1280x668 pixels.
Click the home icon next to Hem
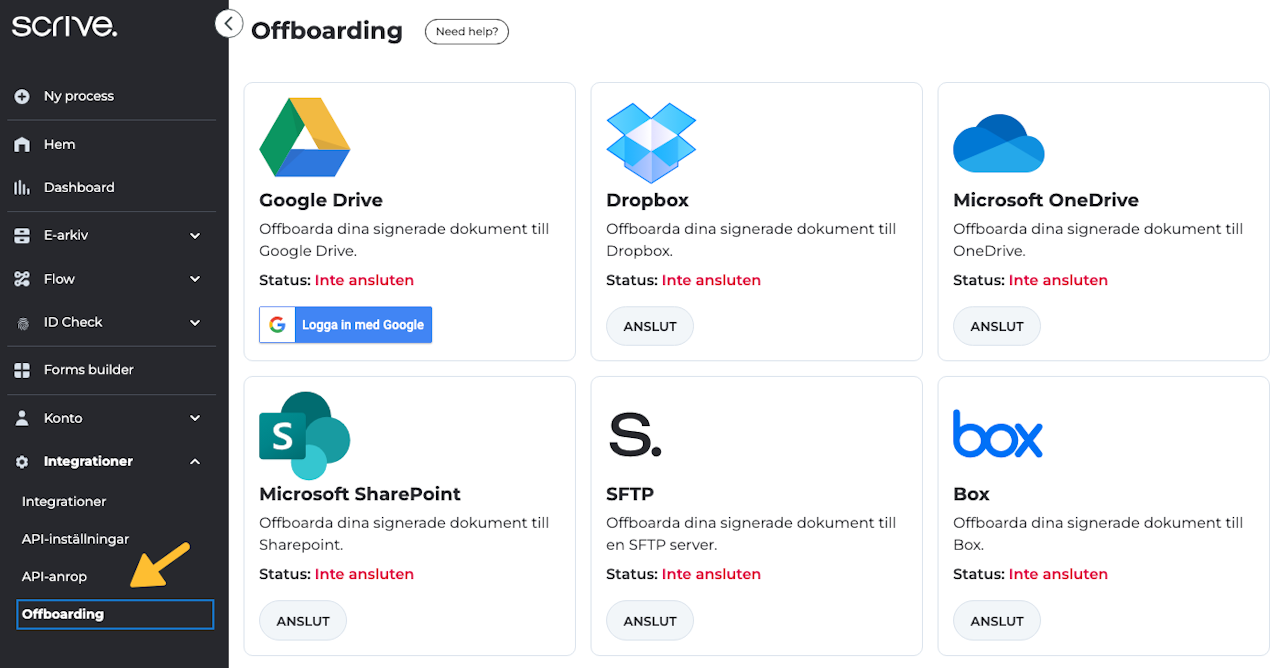tap(22, 145)
